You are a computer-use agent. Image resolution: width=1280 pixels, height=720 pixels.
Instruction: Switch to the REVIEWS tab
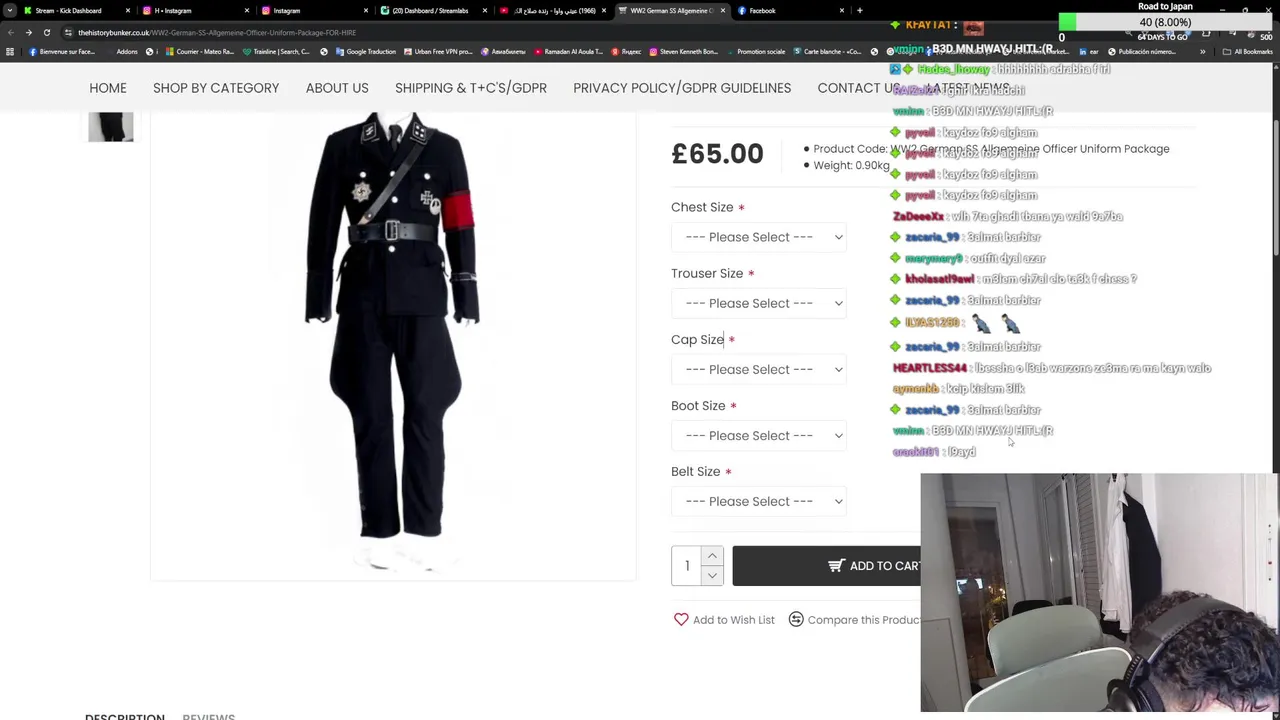208,716
